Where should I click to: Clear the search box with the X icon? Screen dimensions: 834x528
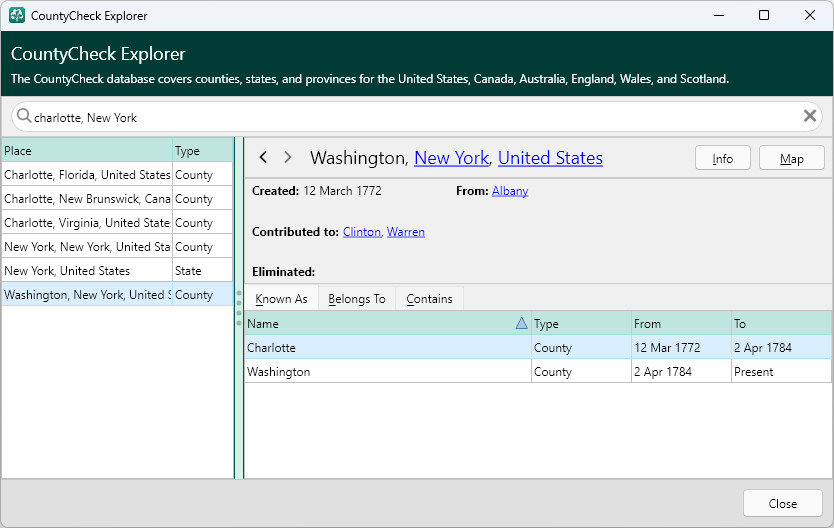point(810,115)
